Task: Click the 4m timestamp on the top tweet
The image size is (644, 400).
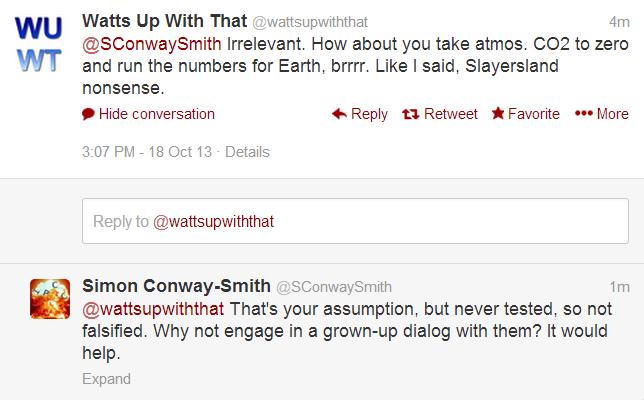Action: coord(618,22)
